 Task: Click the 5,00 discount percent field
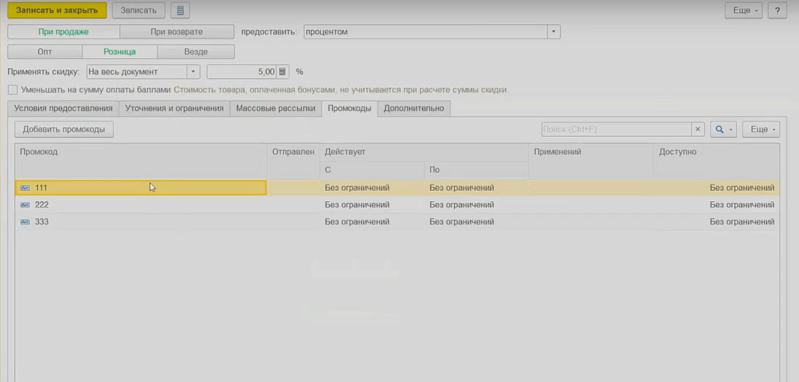(242, 72)
